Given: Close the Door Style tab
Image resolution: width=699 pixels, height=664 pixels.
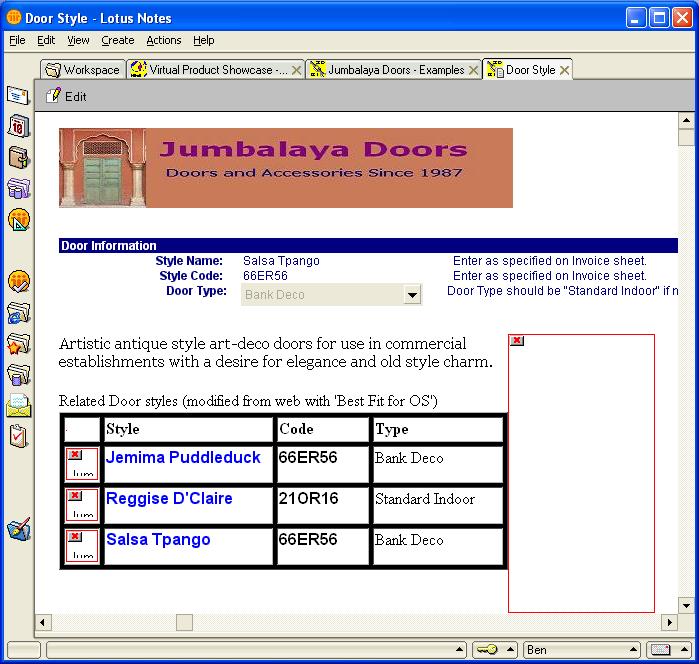Looking at the screenshot, I should pos(565,70).
